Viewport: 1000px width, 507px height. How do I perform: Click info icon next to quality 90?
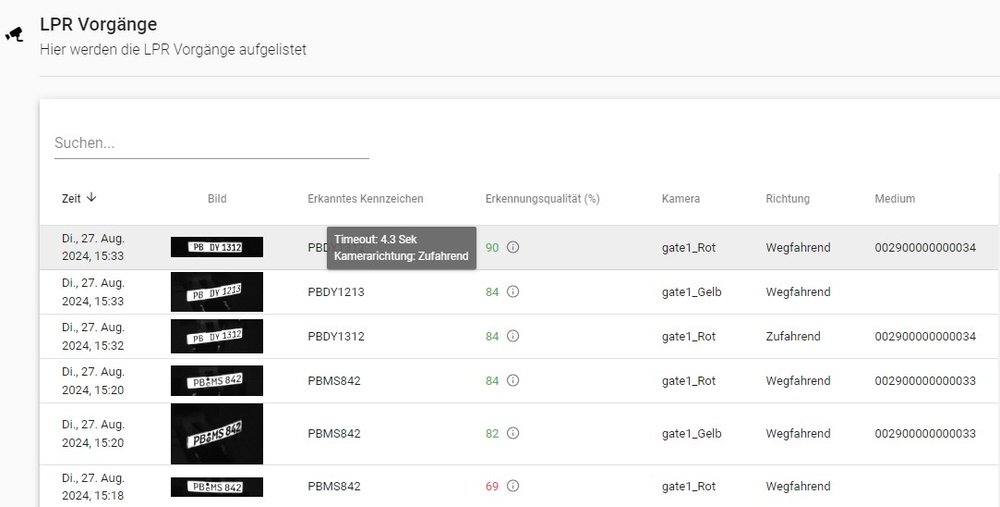point(513,247)
